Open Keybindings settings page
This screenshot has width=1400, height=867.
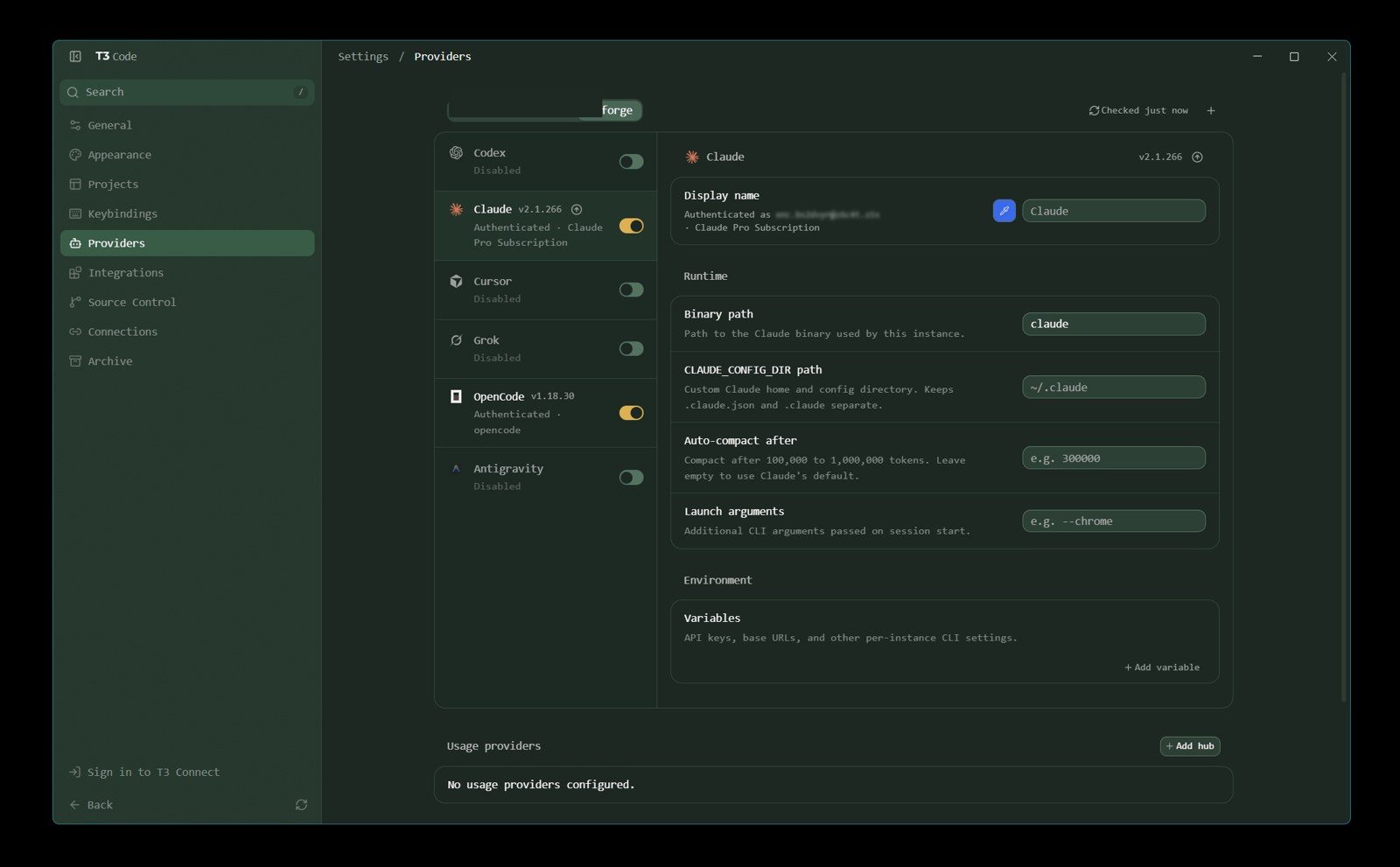[187, 213]
